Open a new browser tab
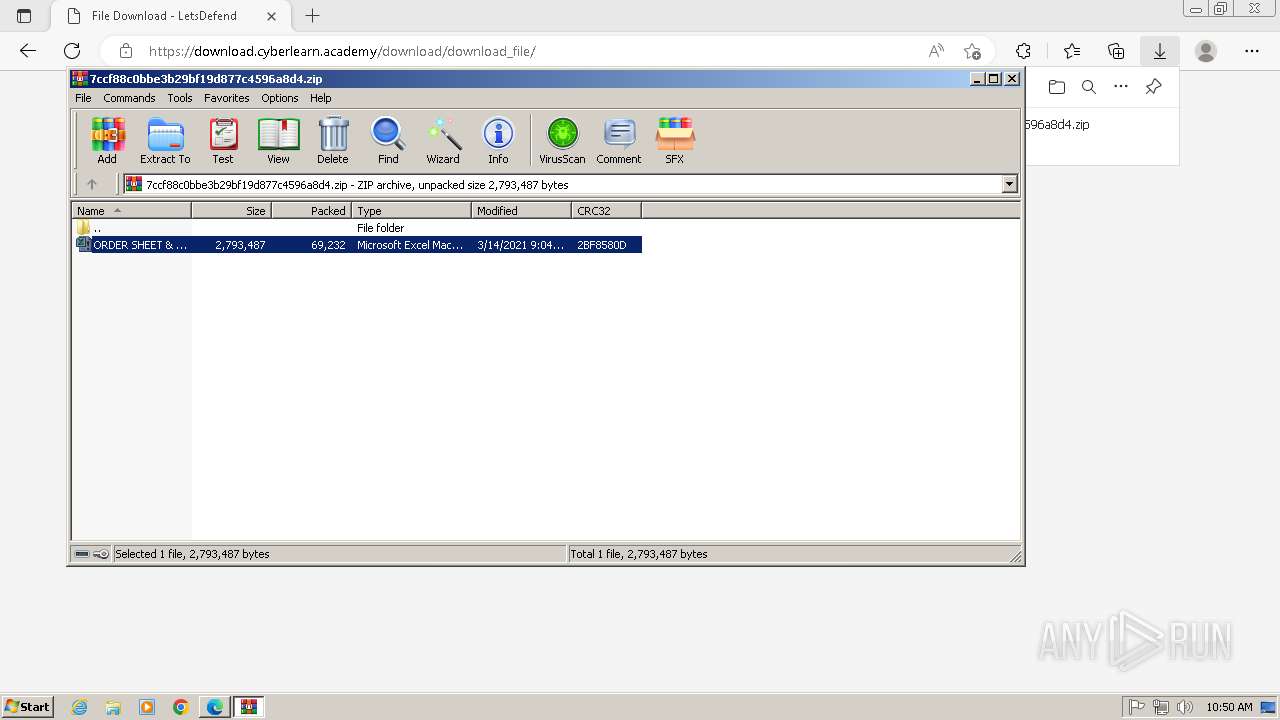Viewport: 1280px width, 720px height. click(x=312, y=16)
